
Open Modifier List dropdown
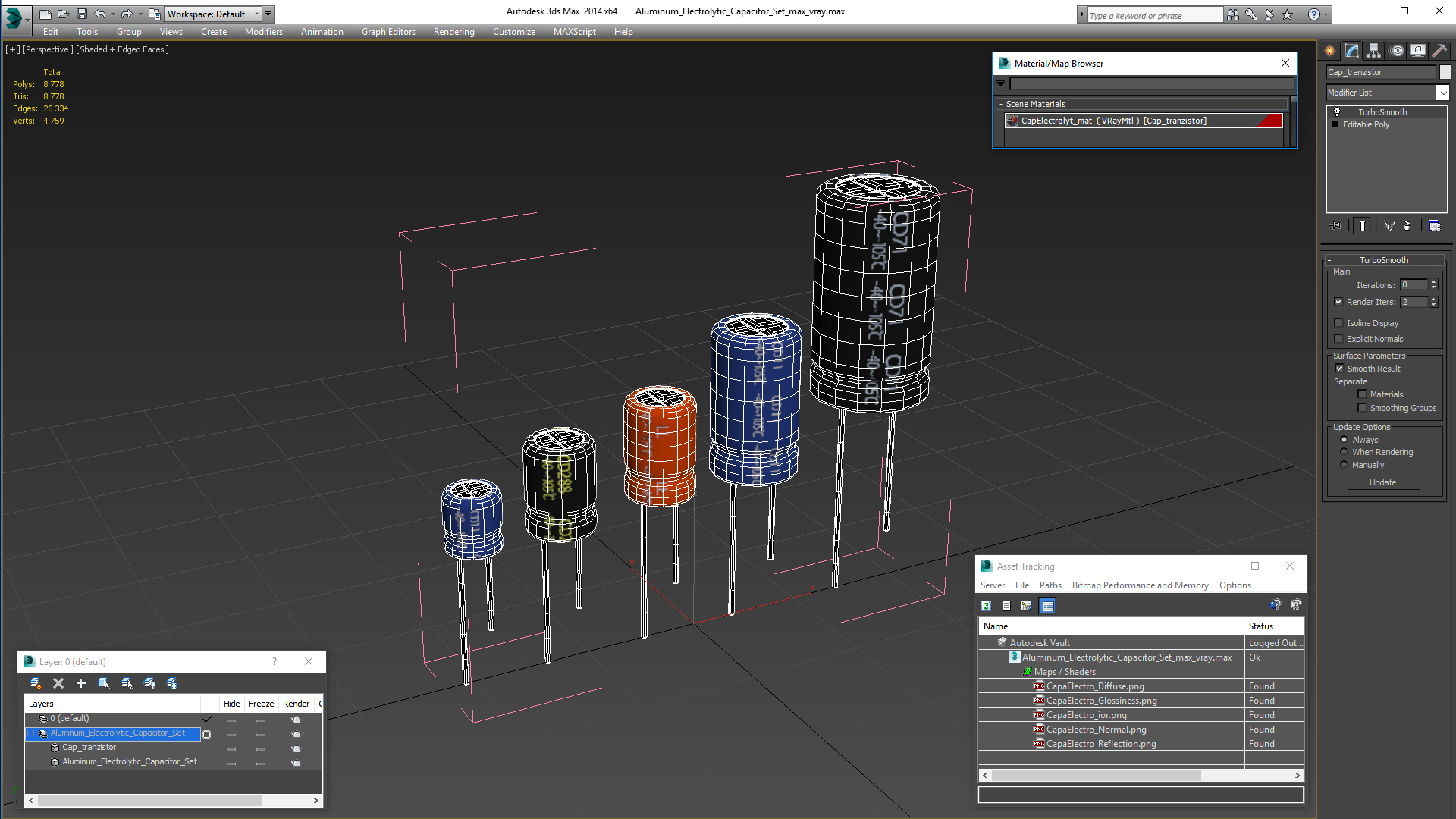pos(1442,93)
